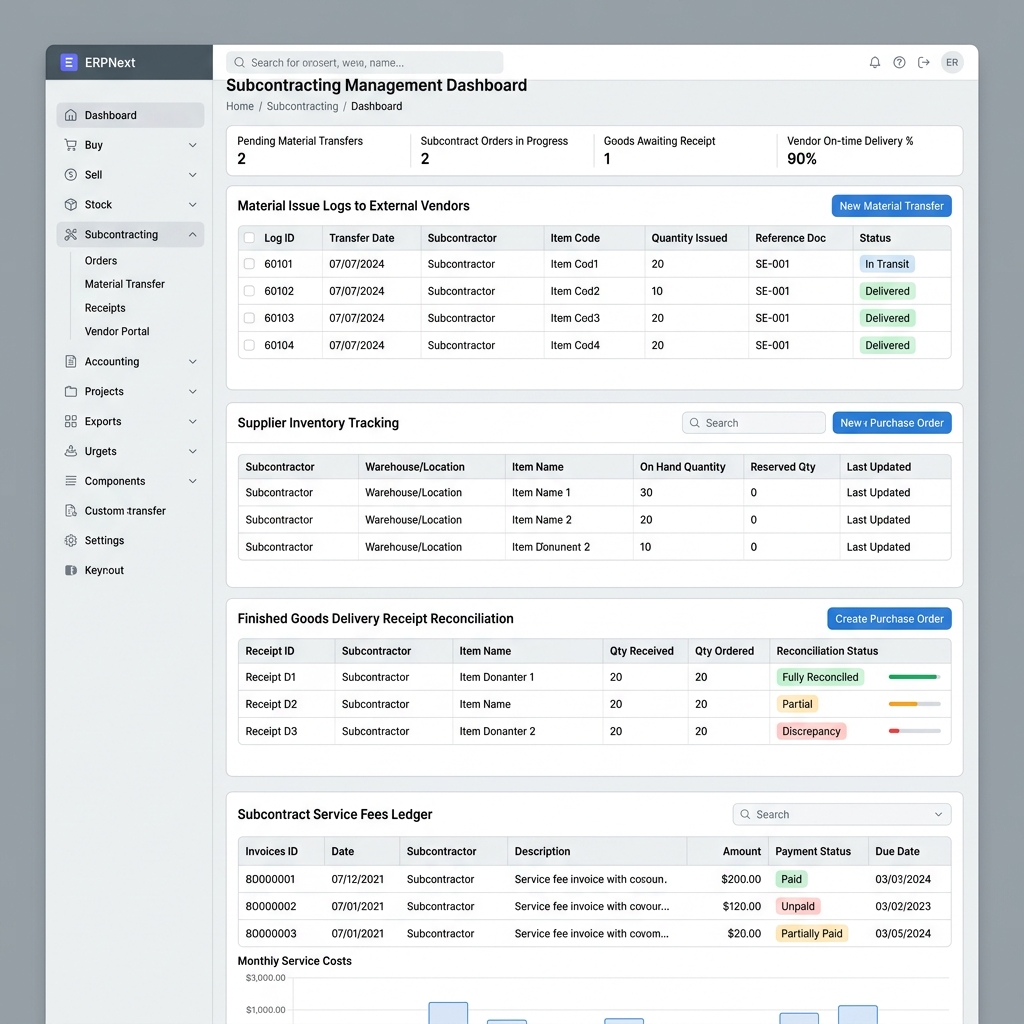Click invoice ID 80000002
This screenshot has width=1024, height=1024.
(270, 906)
